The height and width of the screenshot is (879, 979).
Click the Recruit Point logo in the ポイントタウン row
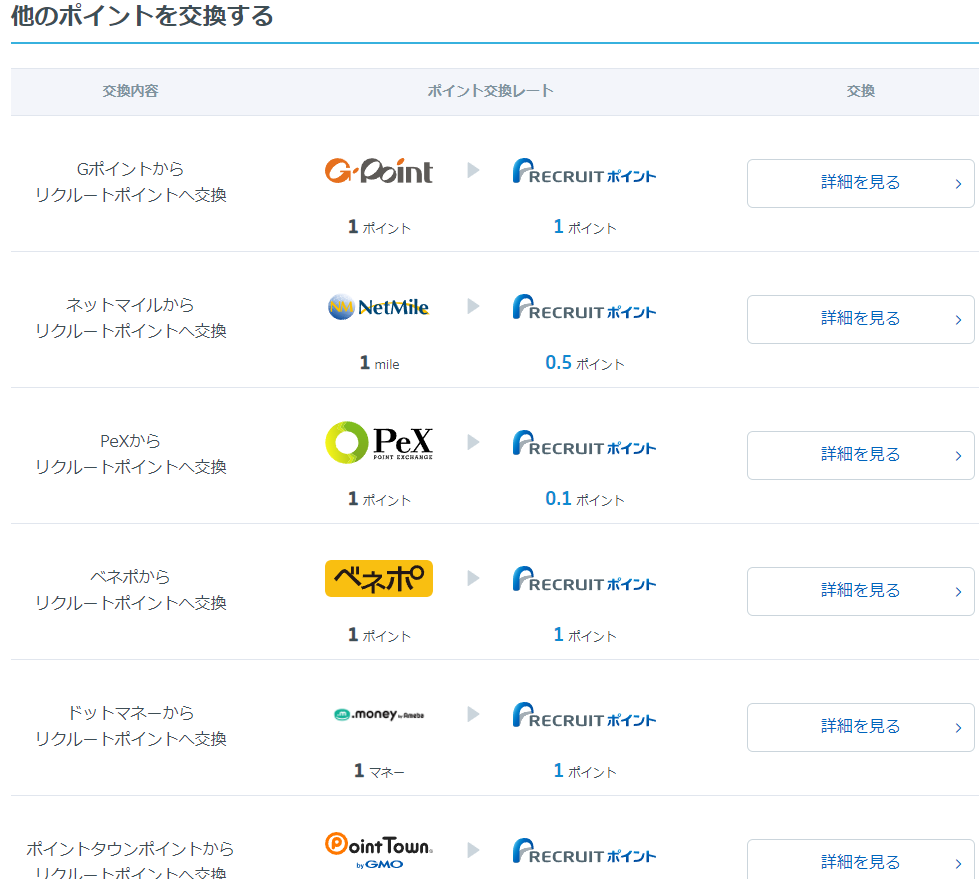click(584, 852)
